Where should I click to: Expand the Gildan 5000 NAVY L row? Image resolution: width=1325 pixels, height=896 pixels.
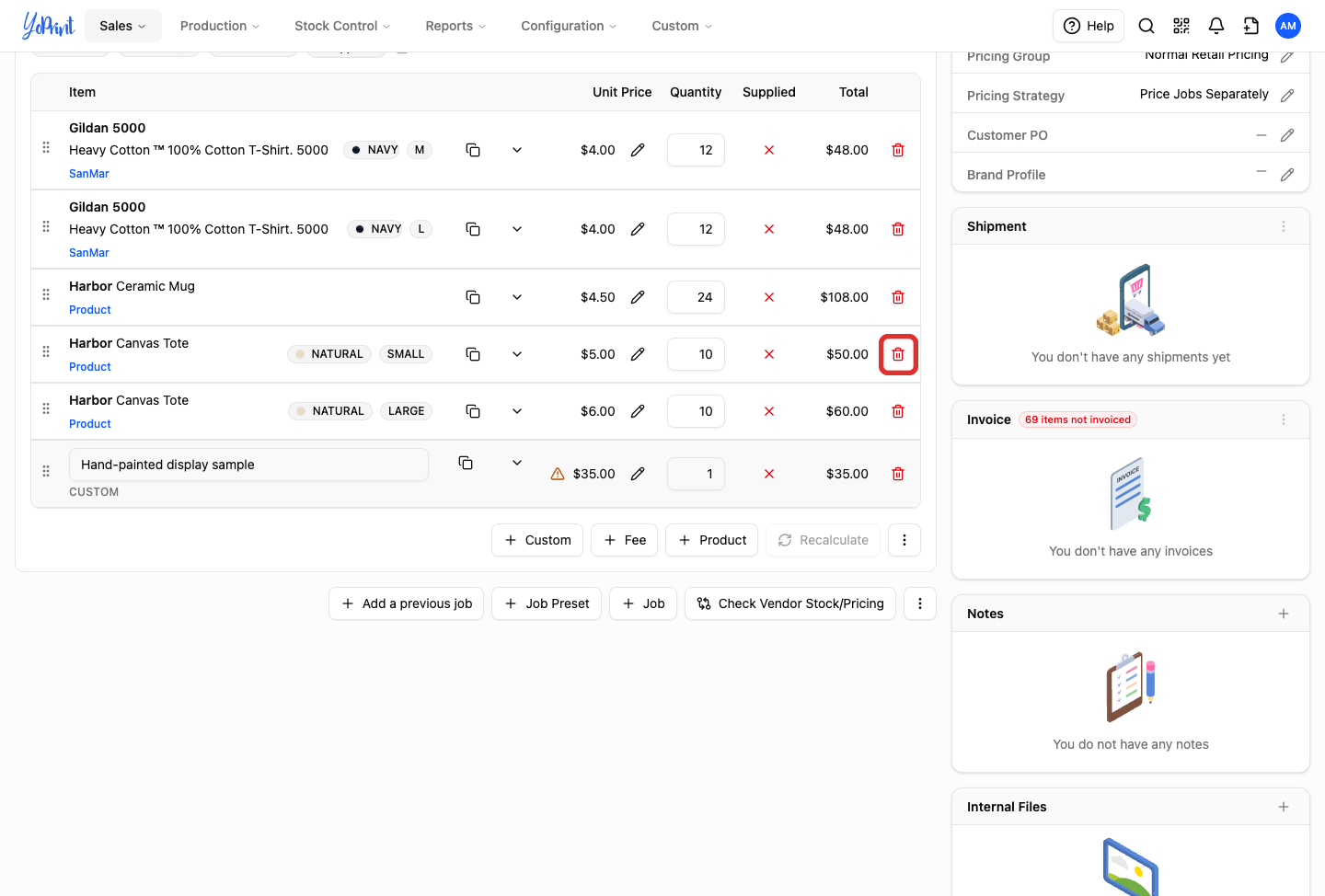pos(517,229)
